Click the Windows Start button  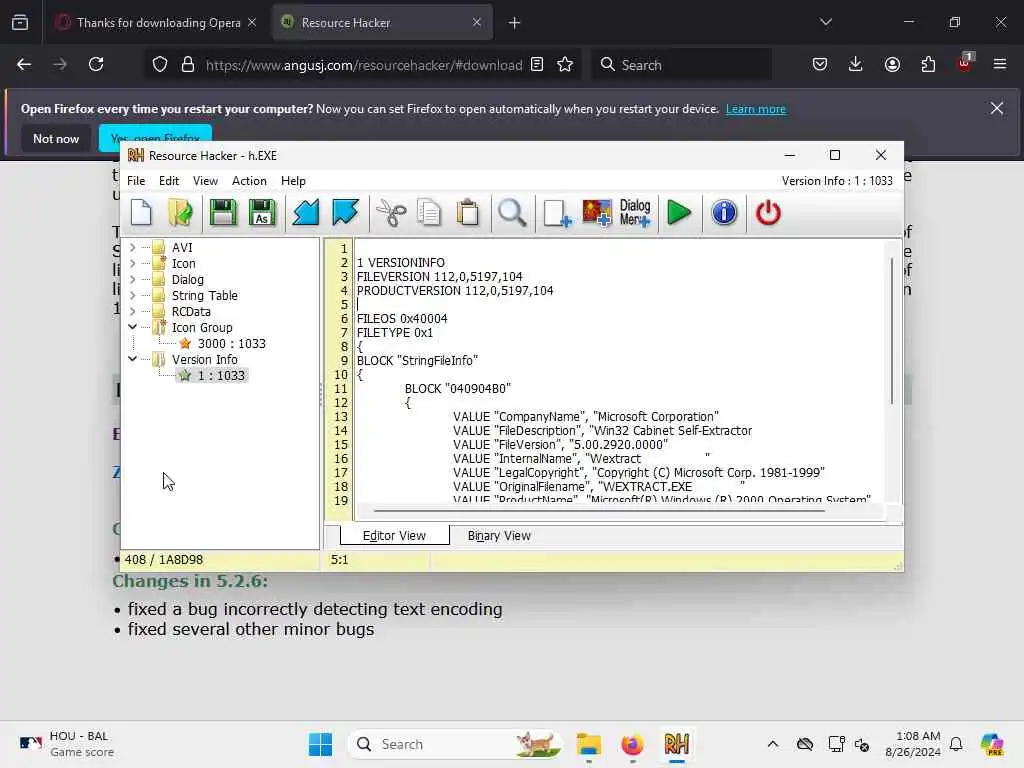click(x=320, y=744)
